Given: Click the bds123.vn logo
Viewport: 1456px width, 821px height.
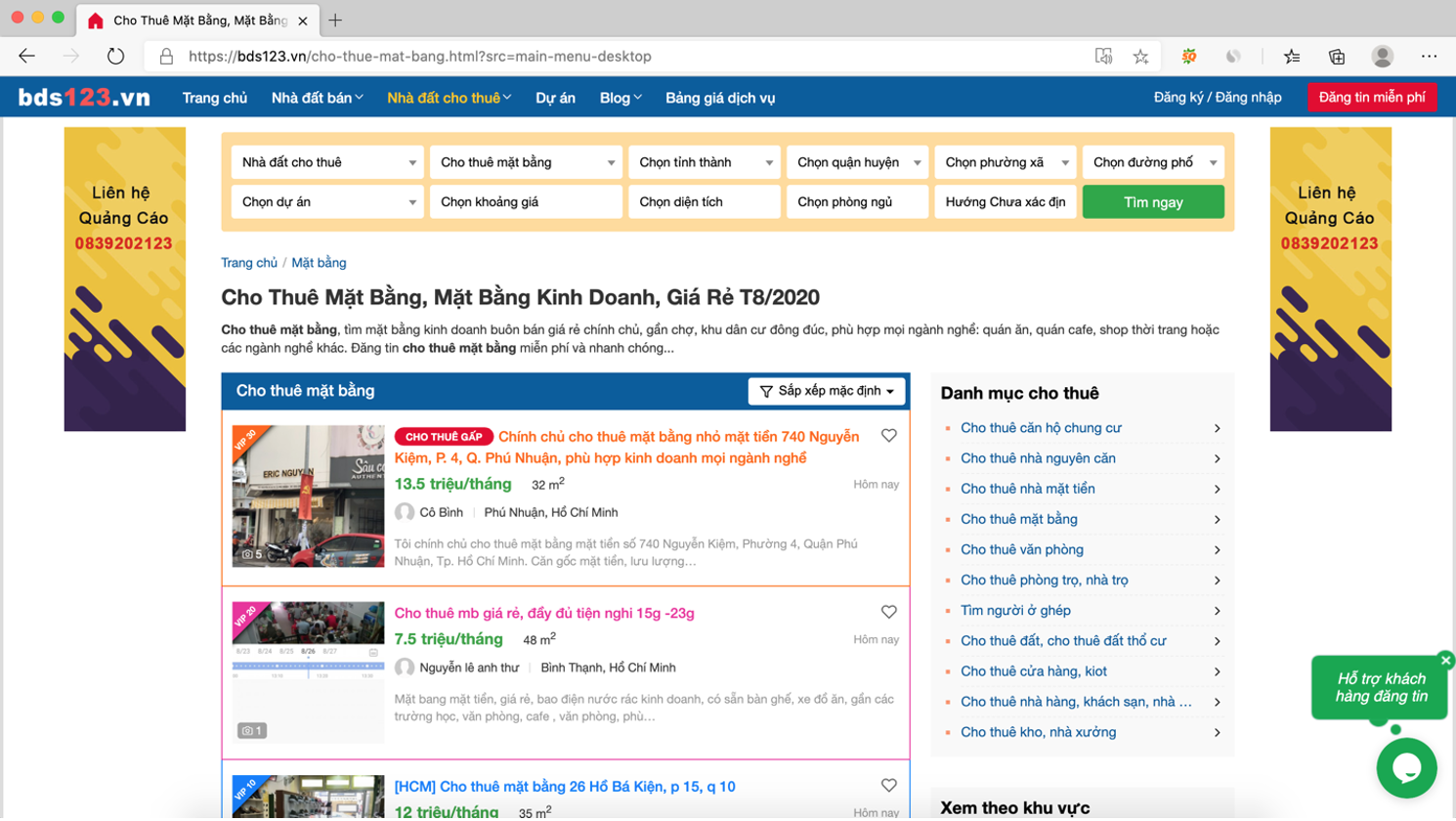Looking at the screenshot, I should [x=84, y=98].
